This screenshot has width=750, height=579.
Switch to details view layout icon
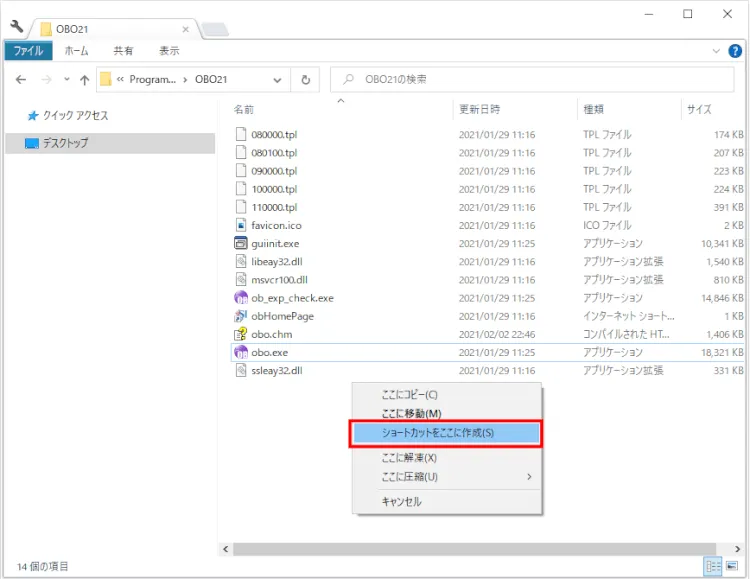[x=713, y=567]
